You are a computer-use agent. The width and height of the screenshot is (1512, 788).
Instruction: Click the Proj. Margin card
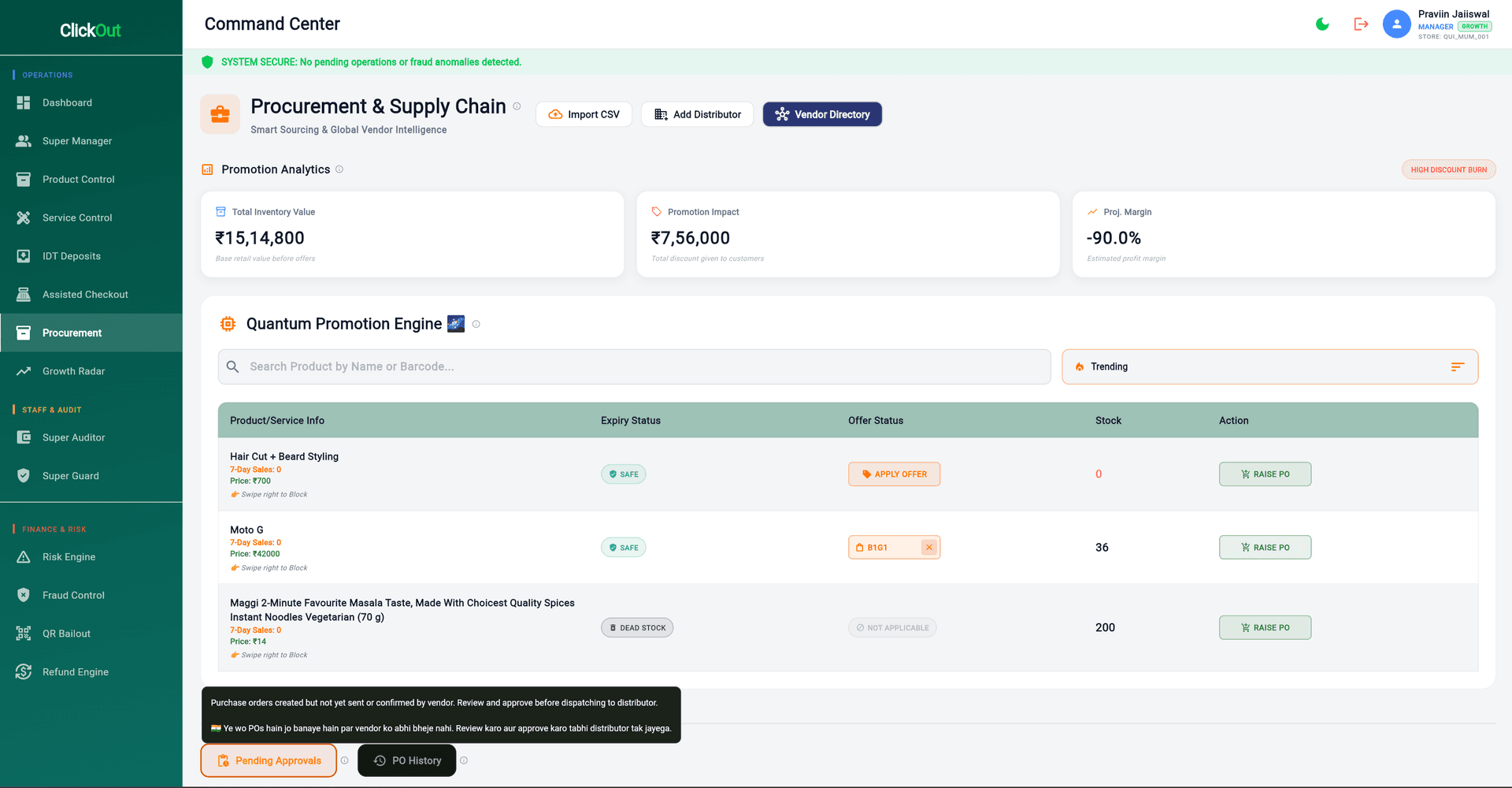click(1284, 234)
